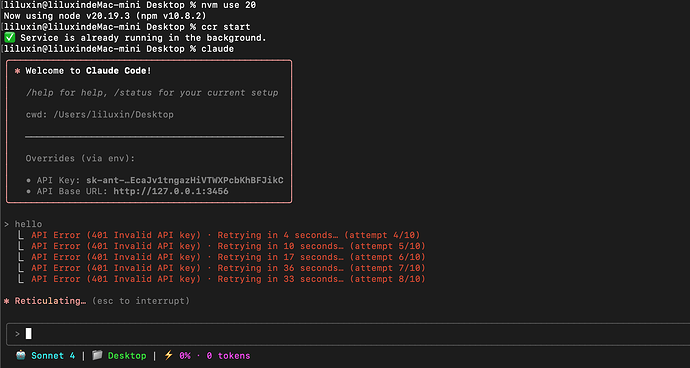Image resolution: width=690 pixels, height=368 pixels.
Task: Click the API Error line for attempt 7/10
Action: (228, 268)
